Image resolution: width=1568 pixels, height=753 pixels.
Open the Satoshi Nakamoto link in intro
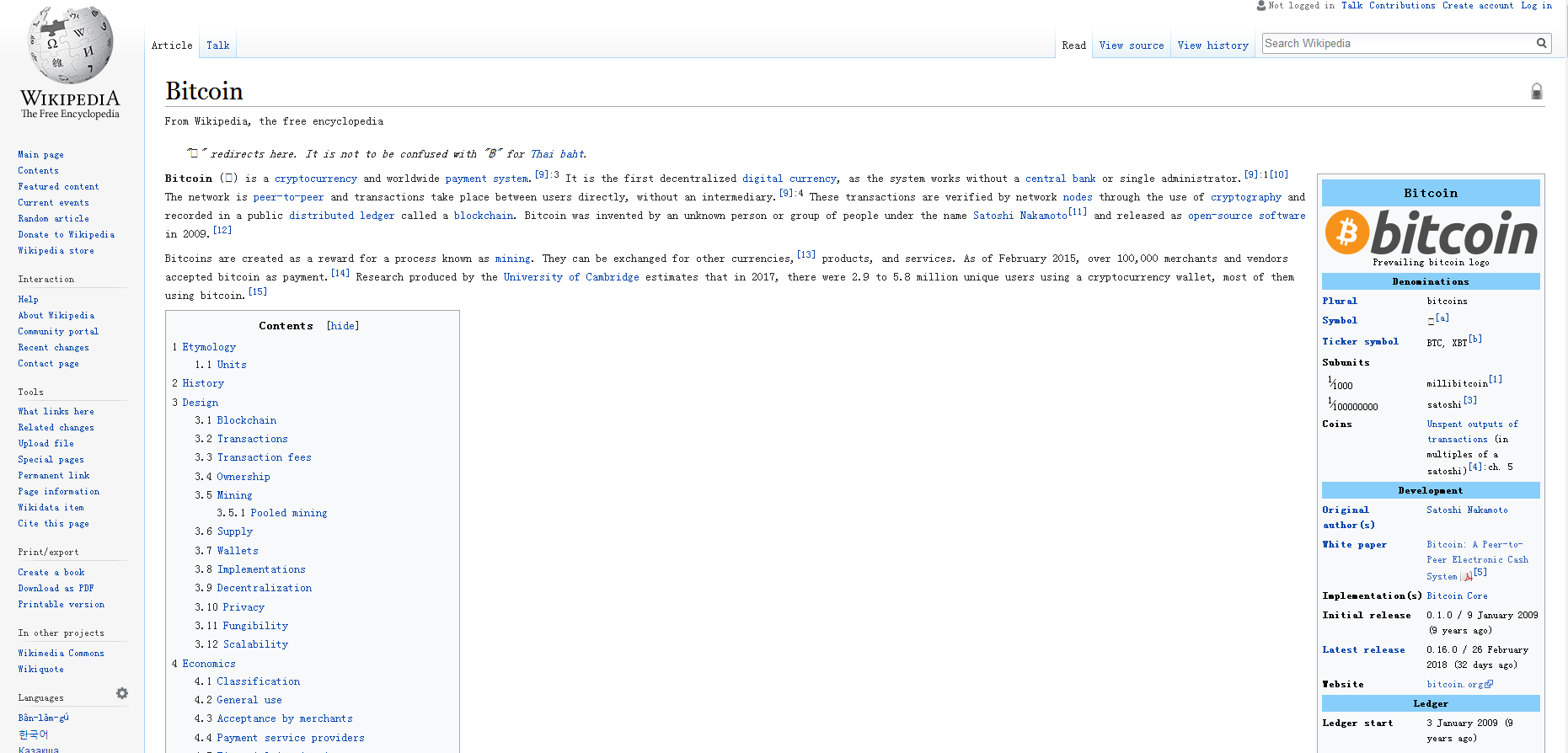click(x=1020, y=216)
